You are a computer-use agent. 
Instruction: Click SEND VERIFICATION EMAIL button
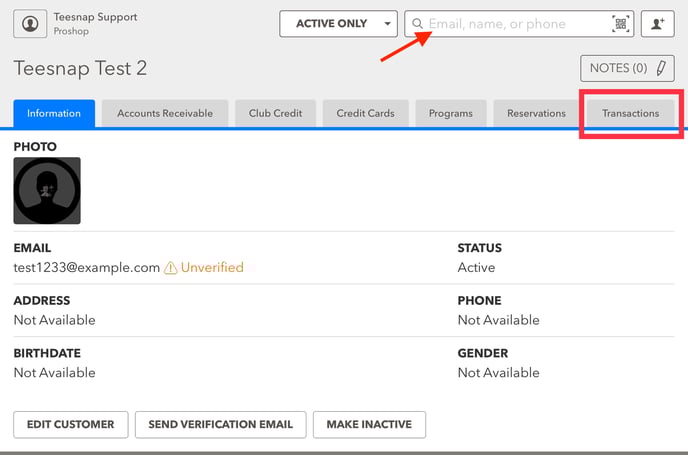pyautogui.click(x=220, y=424)
